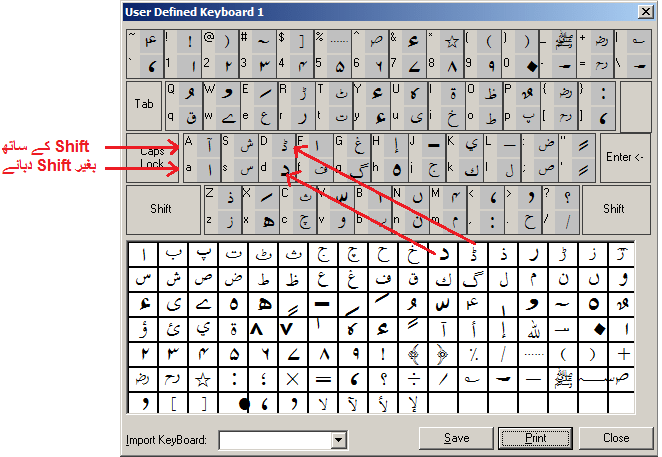The image size is (662, 457).
Task: Select the unshifted l slot showing Lam
Action: click(510, 171)
